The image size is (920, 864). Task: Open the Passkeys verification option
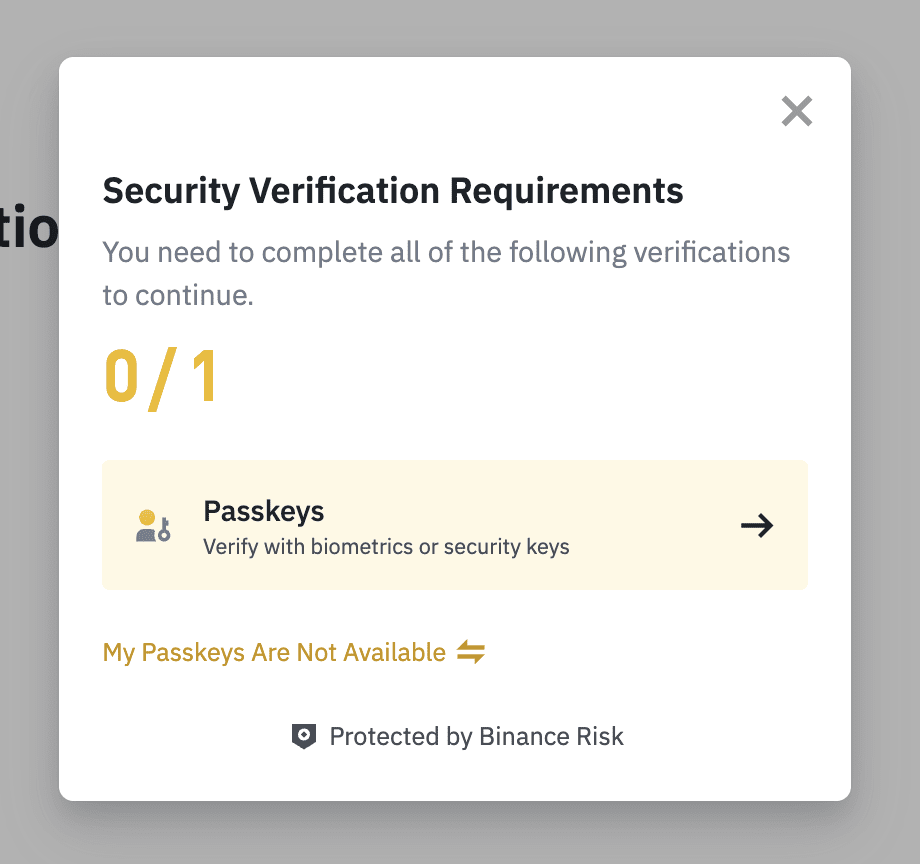454,526
